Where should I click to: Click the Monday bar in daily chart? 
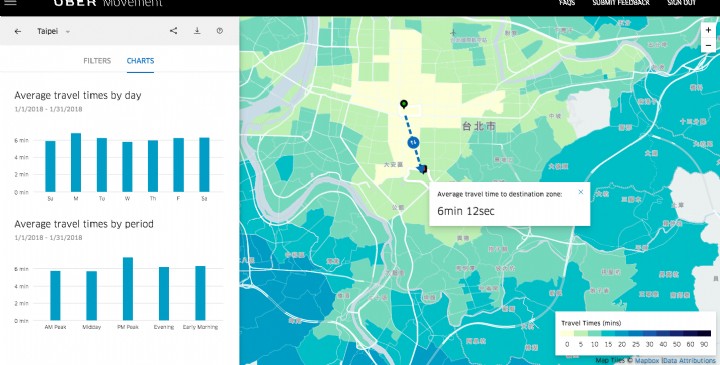point(76,163)
